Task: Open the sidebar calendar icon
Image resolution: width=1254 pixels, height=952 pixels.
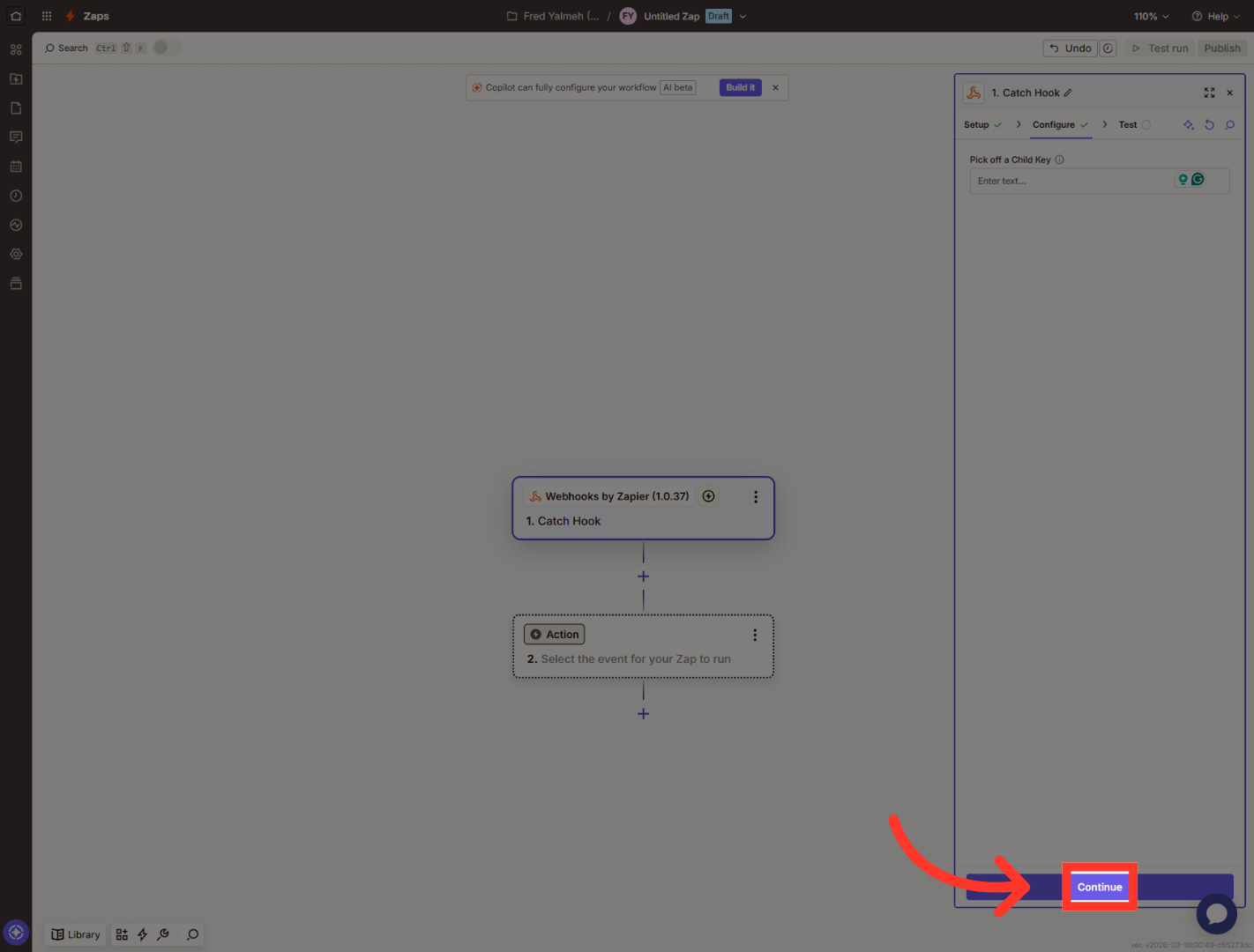Action: [16, 166]
